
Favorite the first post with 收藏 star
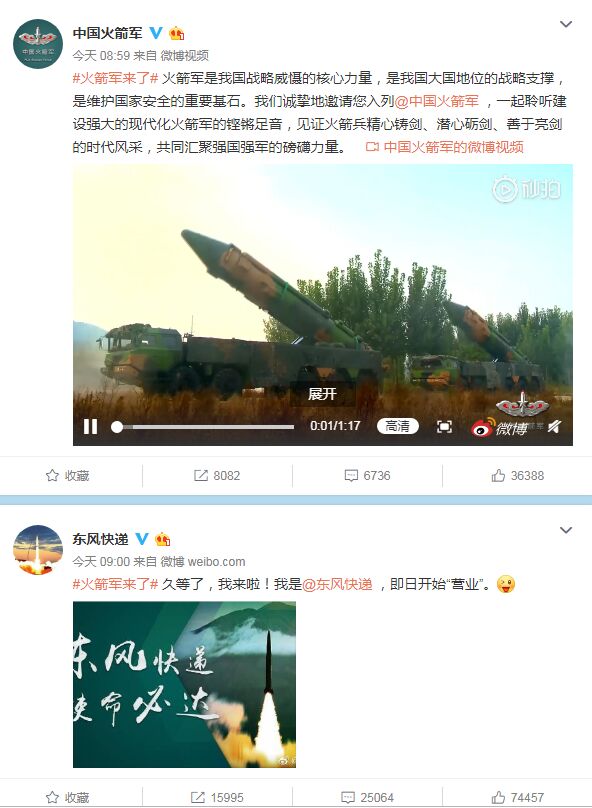coord(67,475)
